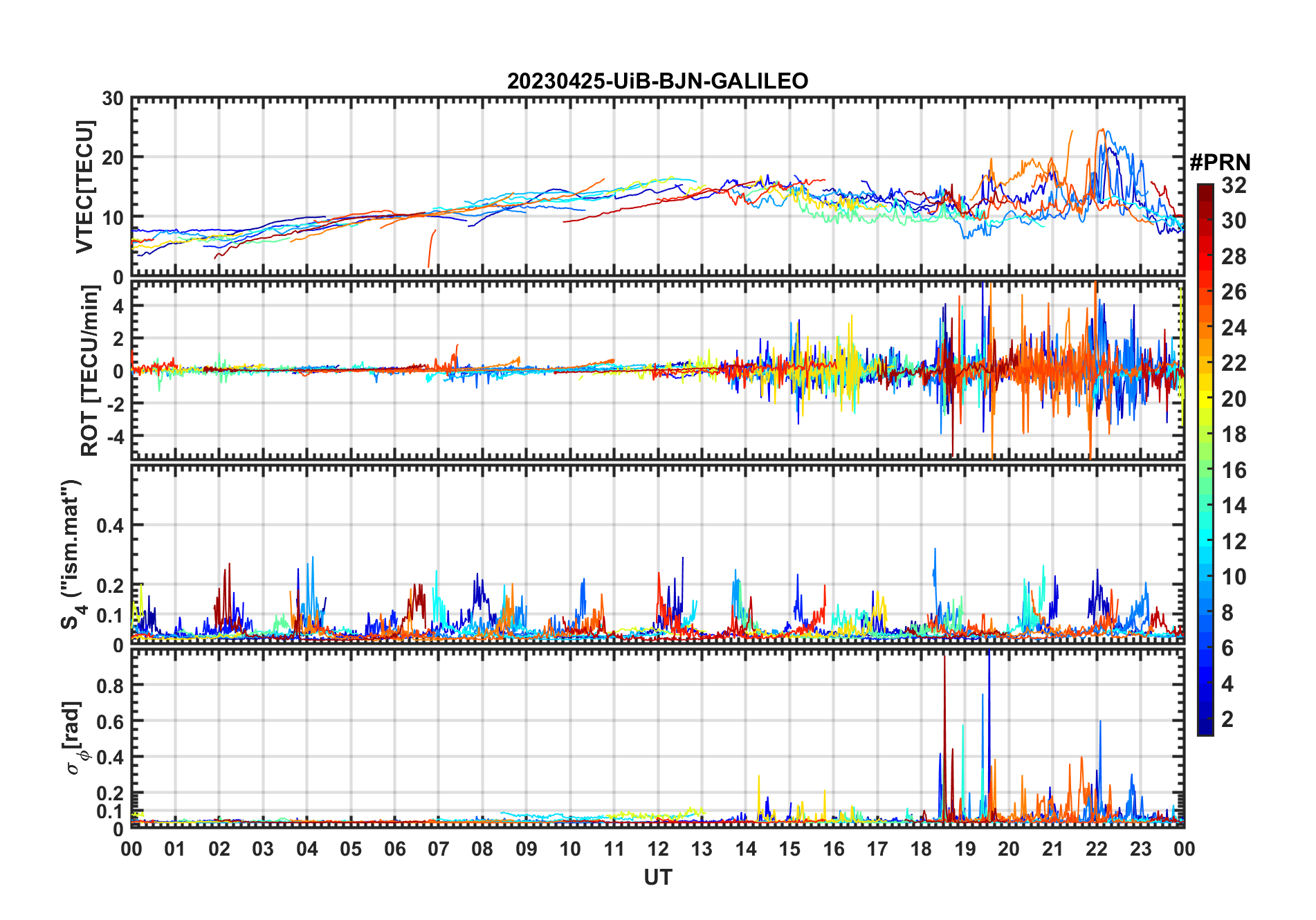Select the "18" hour tick on the UT axis
This screenshot has height=920, width=1316.
click(921, 849)
